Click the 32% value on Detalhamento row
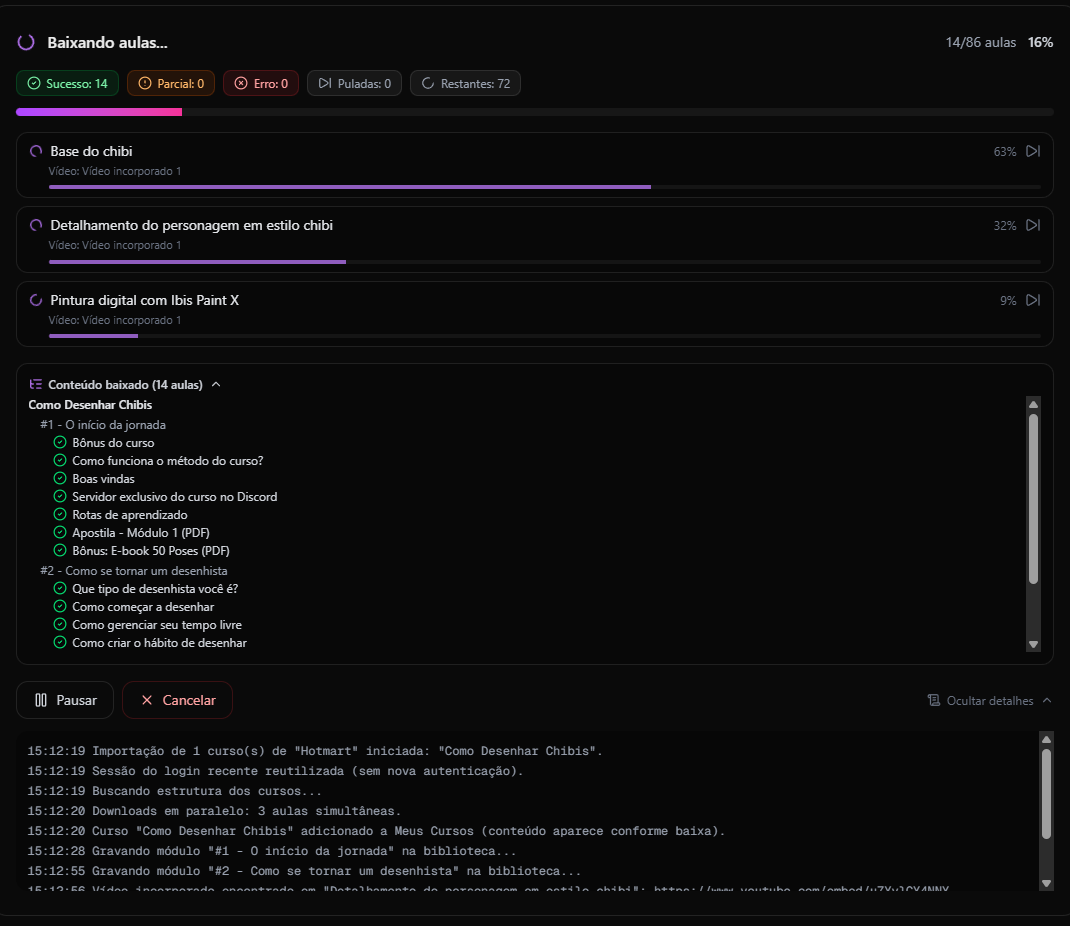This screenshot has width=1070, height=926. click(x=1004, y=226)
